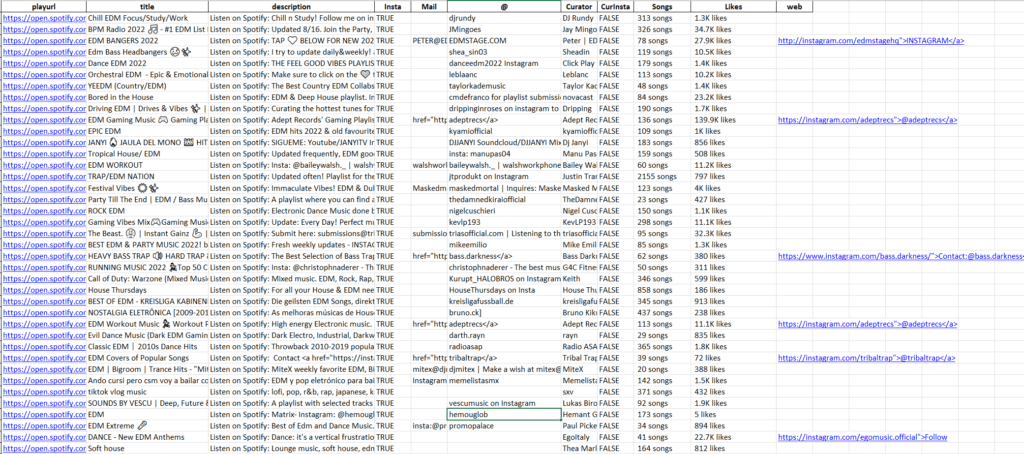
Task: Select the 'TRAP/EDM NATION' title cell
Action: (x=147, y=176)
